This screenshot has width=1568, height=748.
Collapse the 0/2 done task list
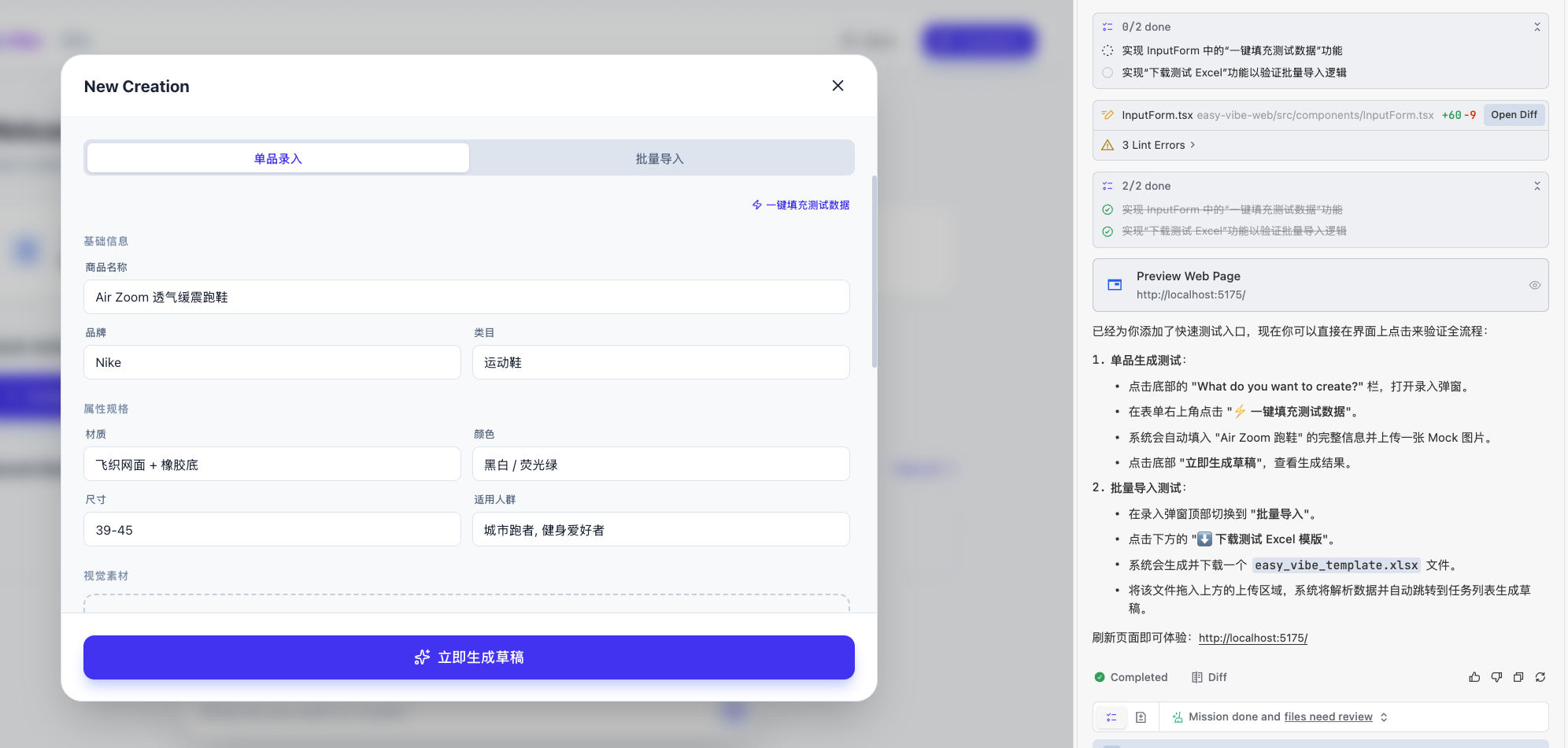tap(1537, 27)
